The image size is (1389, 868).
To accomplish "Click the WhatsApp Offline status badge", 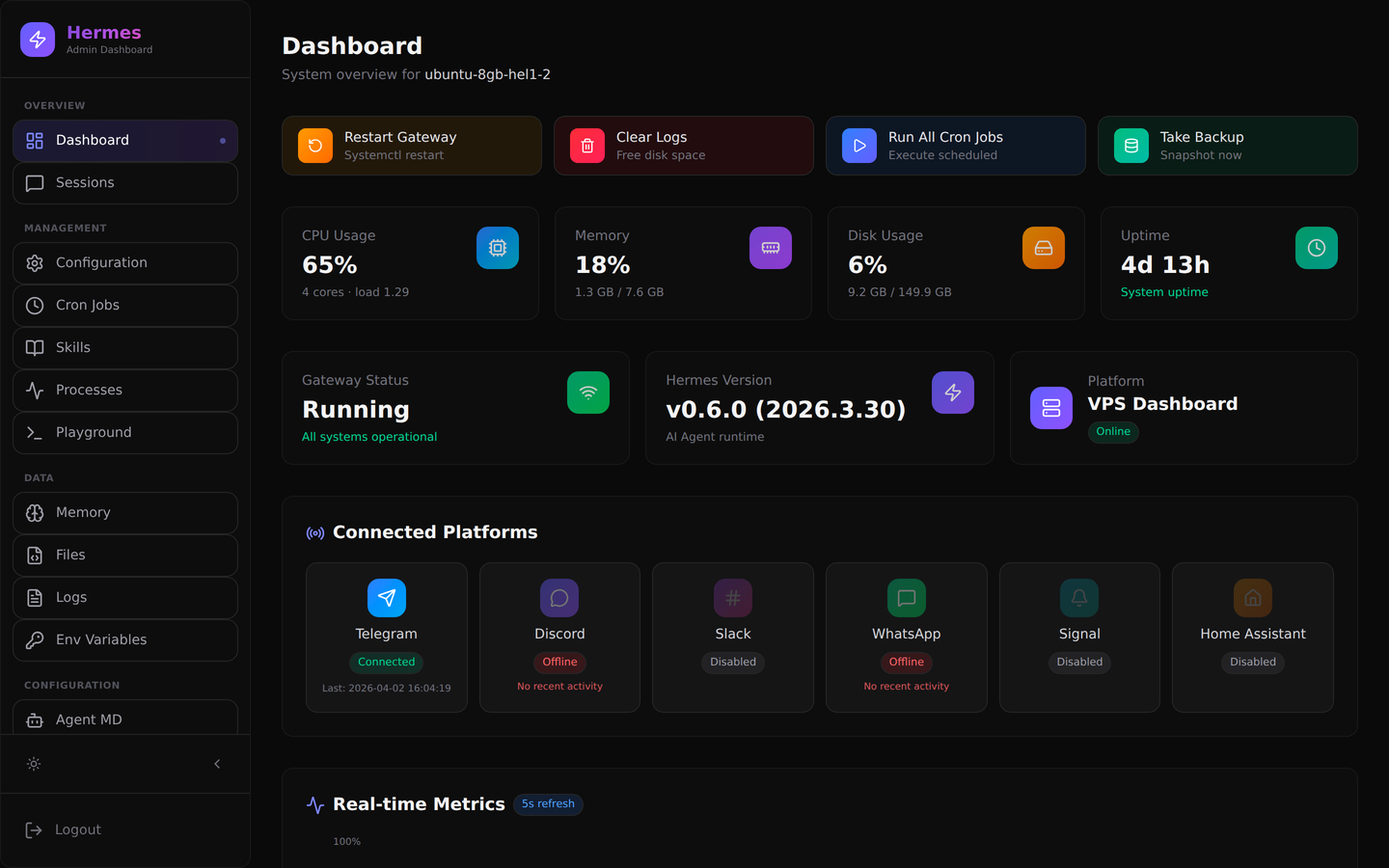I will coord(907,663).
